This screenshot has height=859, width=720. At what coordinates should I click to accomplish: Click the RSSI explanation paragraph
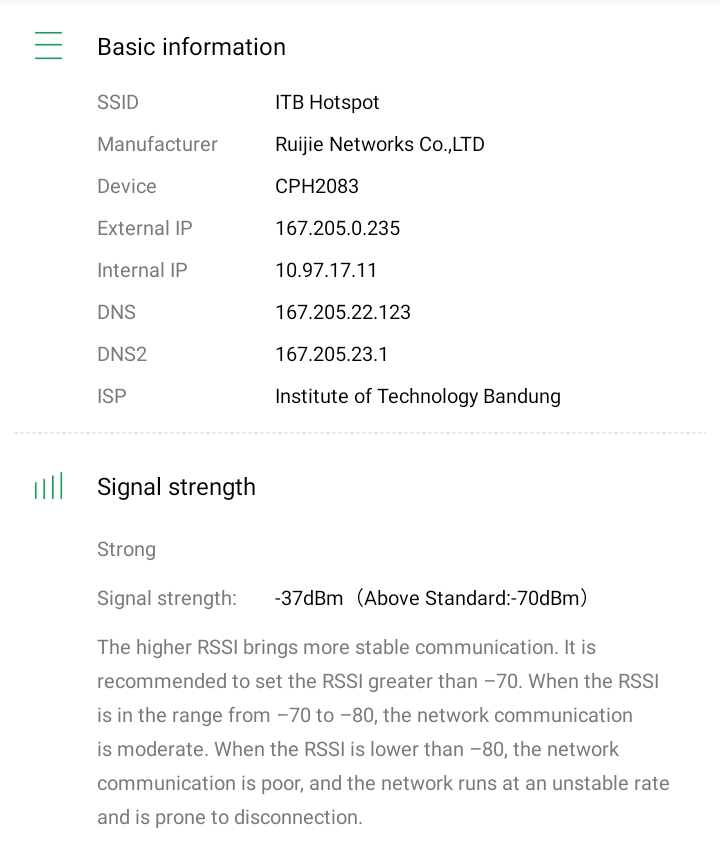point(383,732)
